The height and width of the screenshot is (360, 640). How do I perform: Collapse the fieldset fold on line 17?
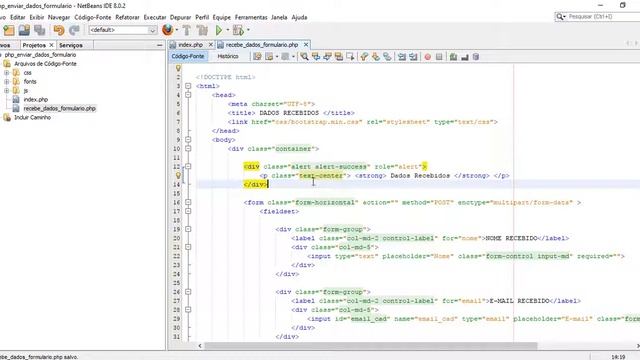188,211
